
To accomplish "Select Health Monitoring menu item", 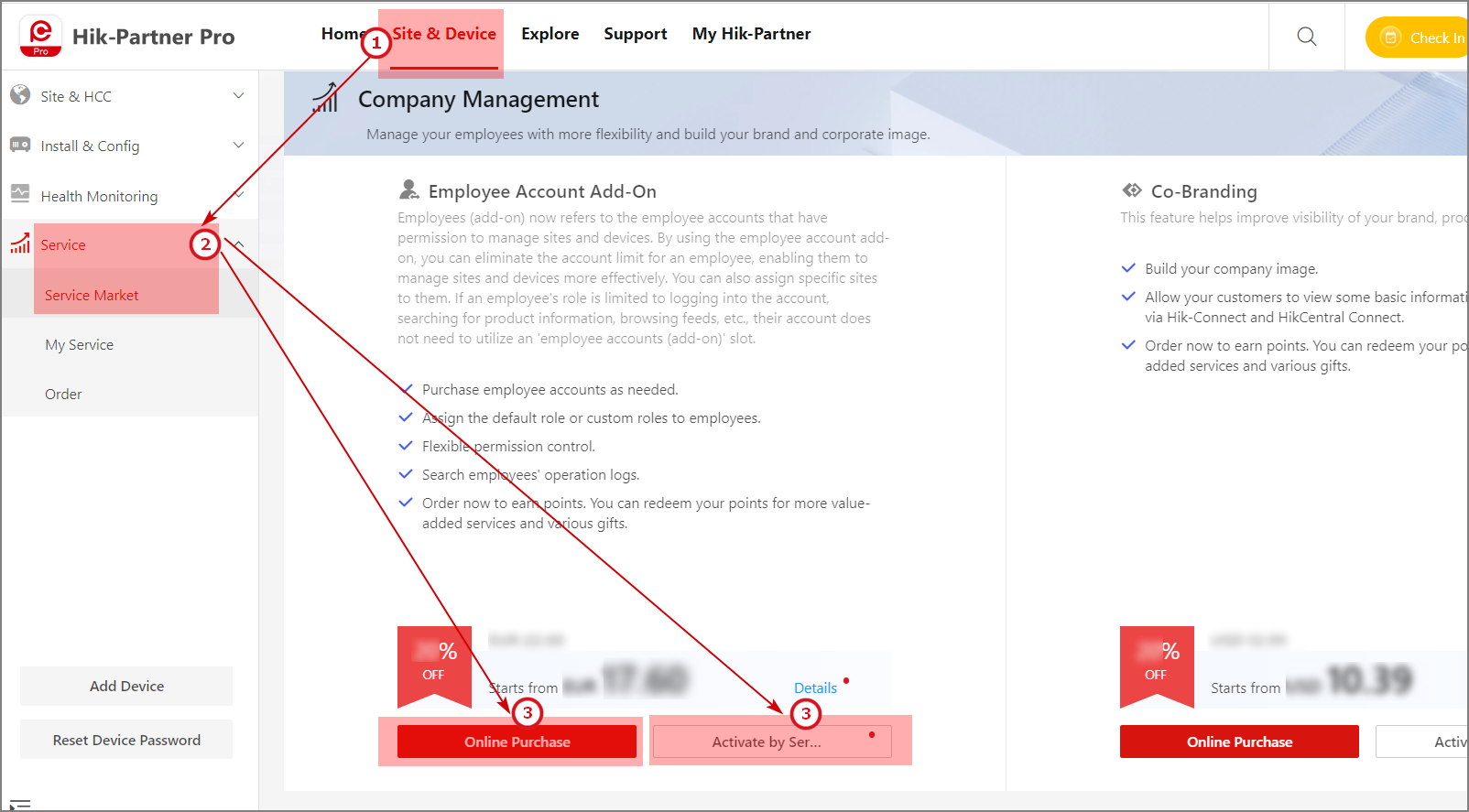I will [129, 195].
